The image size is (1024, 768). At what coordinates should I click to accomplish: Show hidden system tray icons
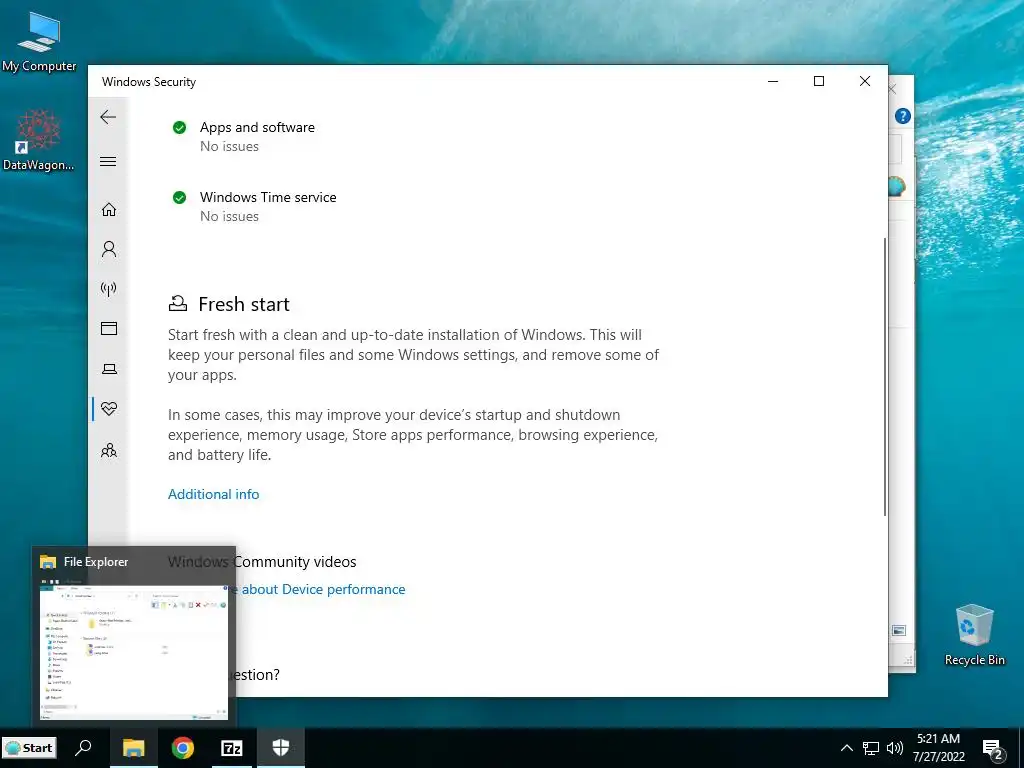(846, 748)
